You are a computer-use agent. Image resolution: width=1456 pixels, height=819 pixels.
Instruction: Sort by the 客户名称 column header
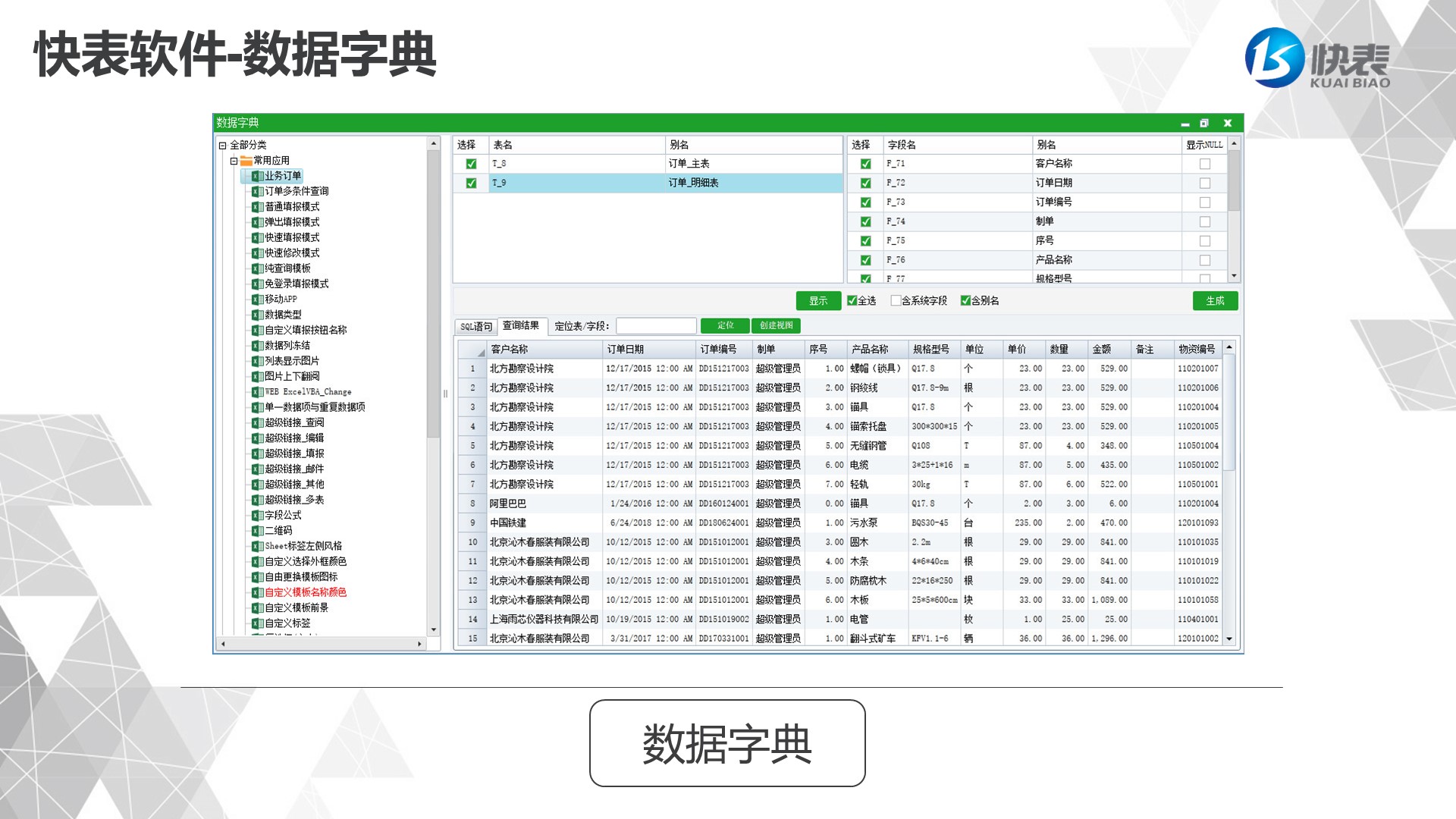(544, 350)
